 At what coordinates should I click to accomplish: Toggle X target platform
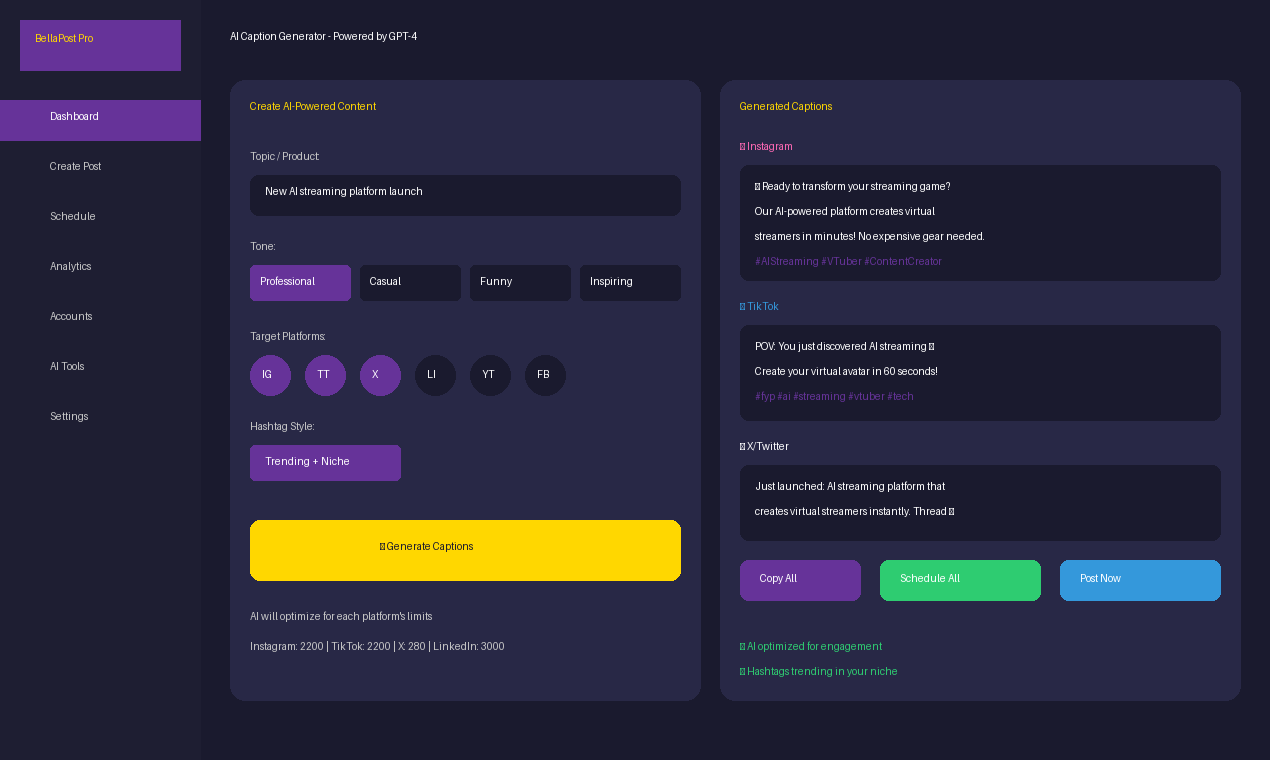tap(380, 375)
